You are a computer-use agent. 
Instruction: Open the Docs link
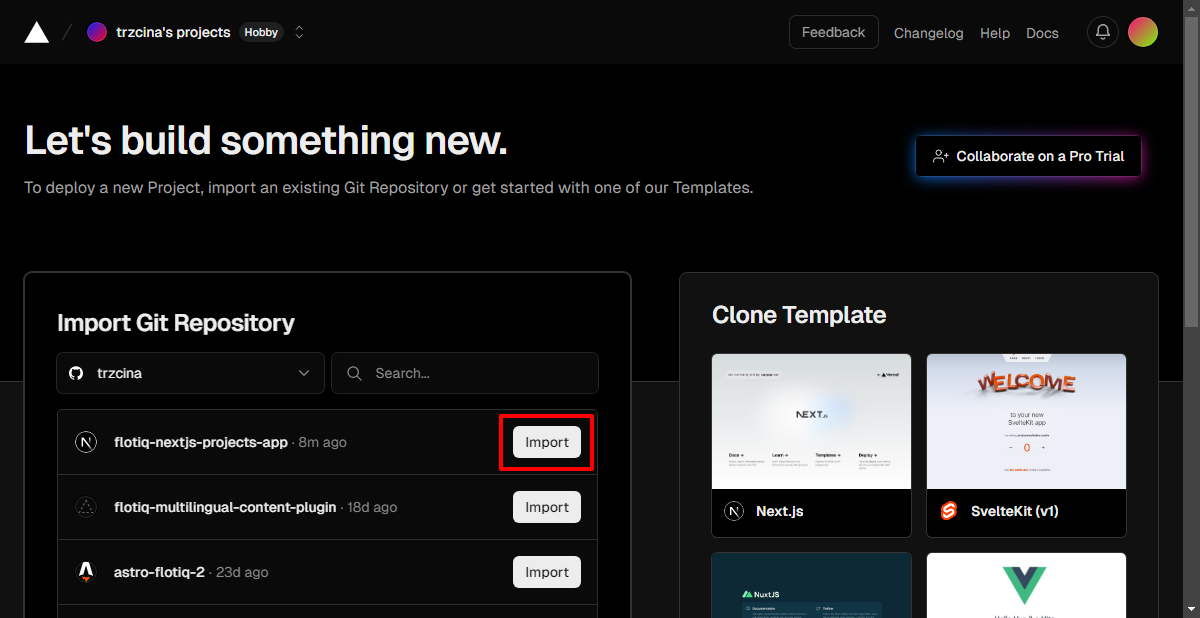(1042, 33)
